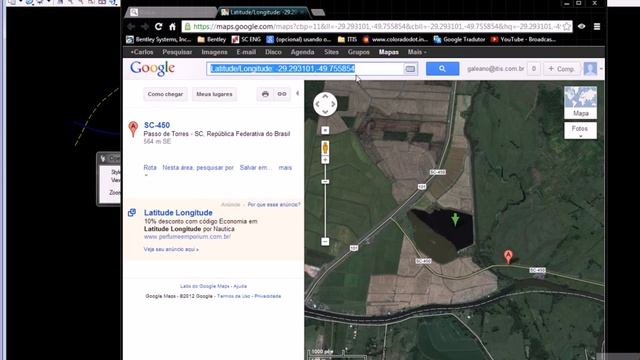The image size is (640, 360).
Task: Open the Chrome hamburger menu
Action: [x=597, y=27]
